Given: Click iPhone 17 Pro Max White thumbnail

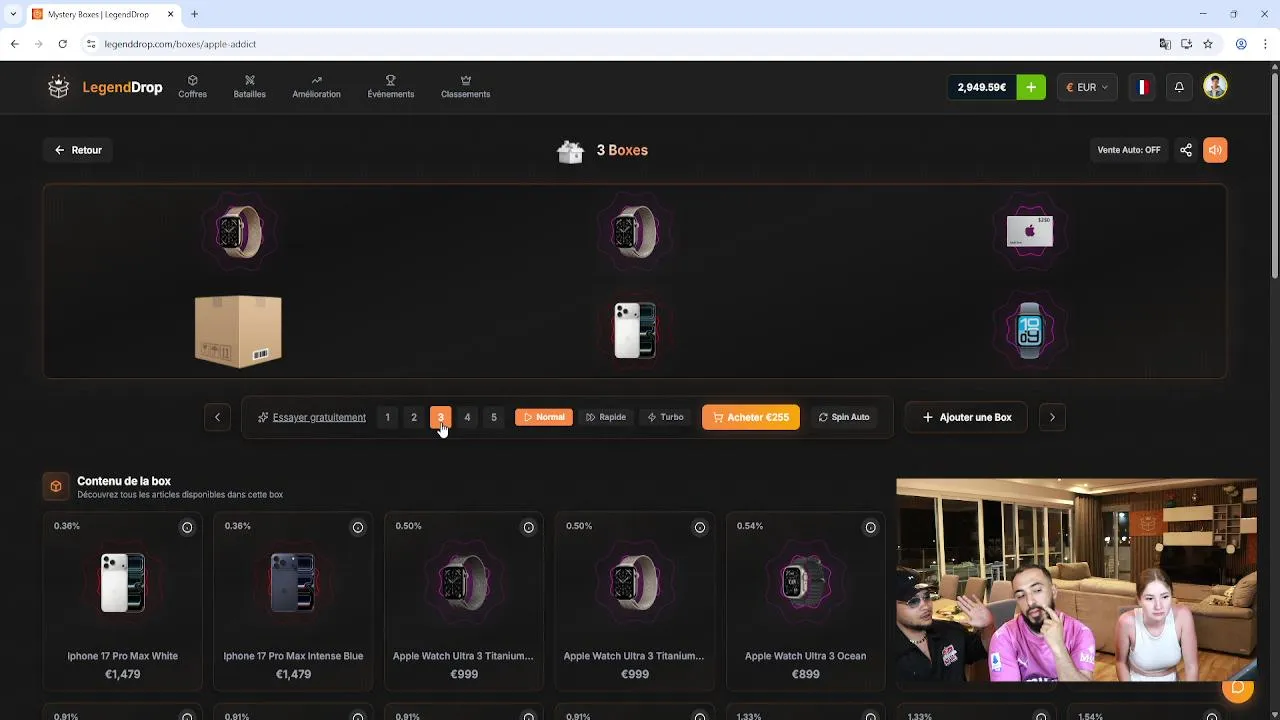Looking at the screenshot, I should tap(123, 582).
